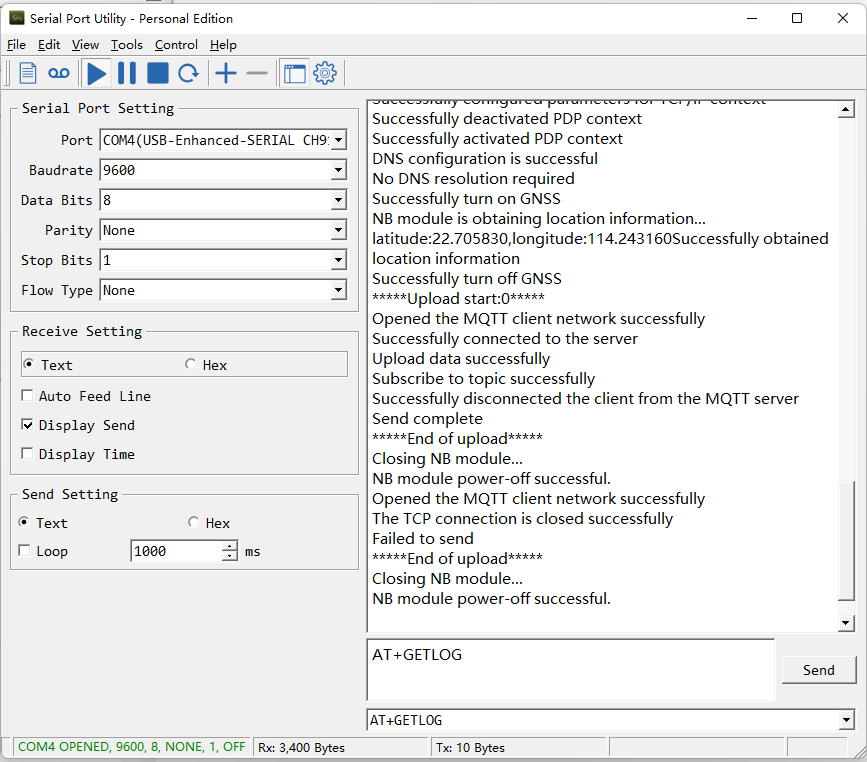Expand the Port COM4 dropdown
Viewport: 867px width, 762px height.
point(339,140)
